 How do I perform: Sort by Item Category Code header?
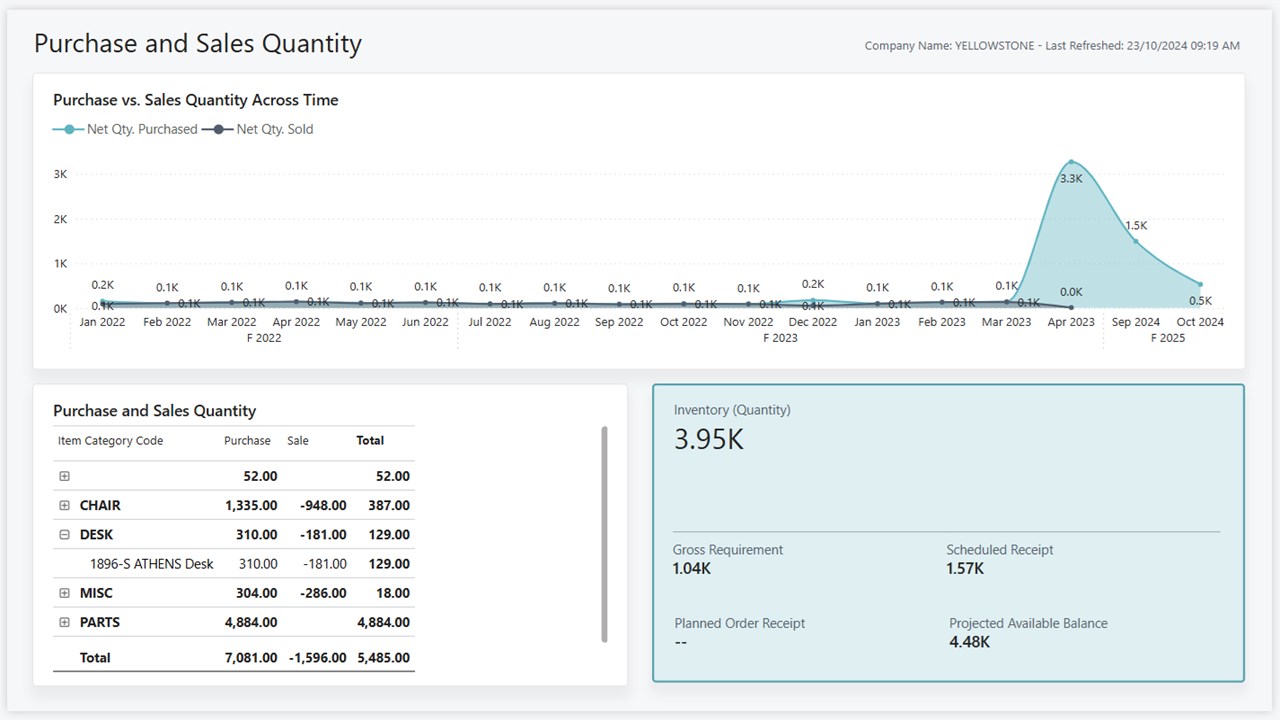coord(110,441)
